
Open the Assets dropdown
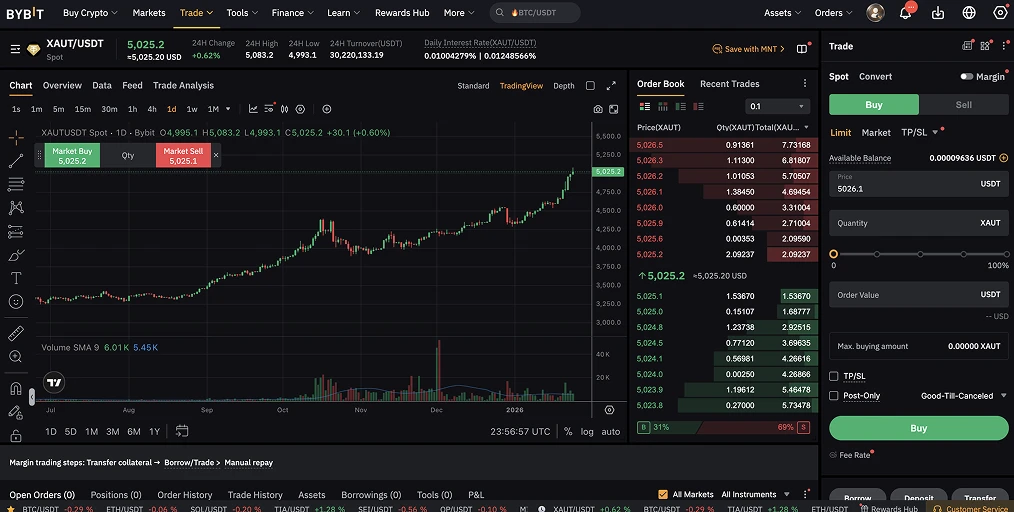pyautogui.click(x=782, y=12)
